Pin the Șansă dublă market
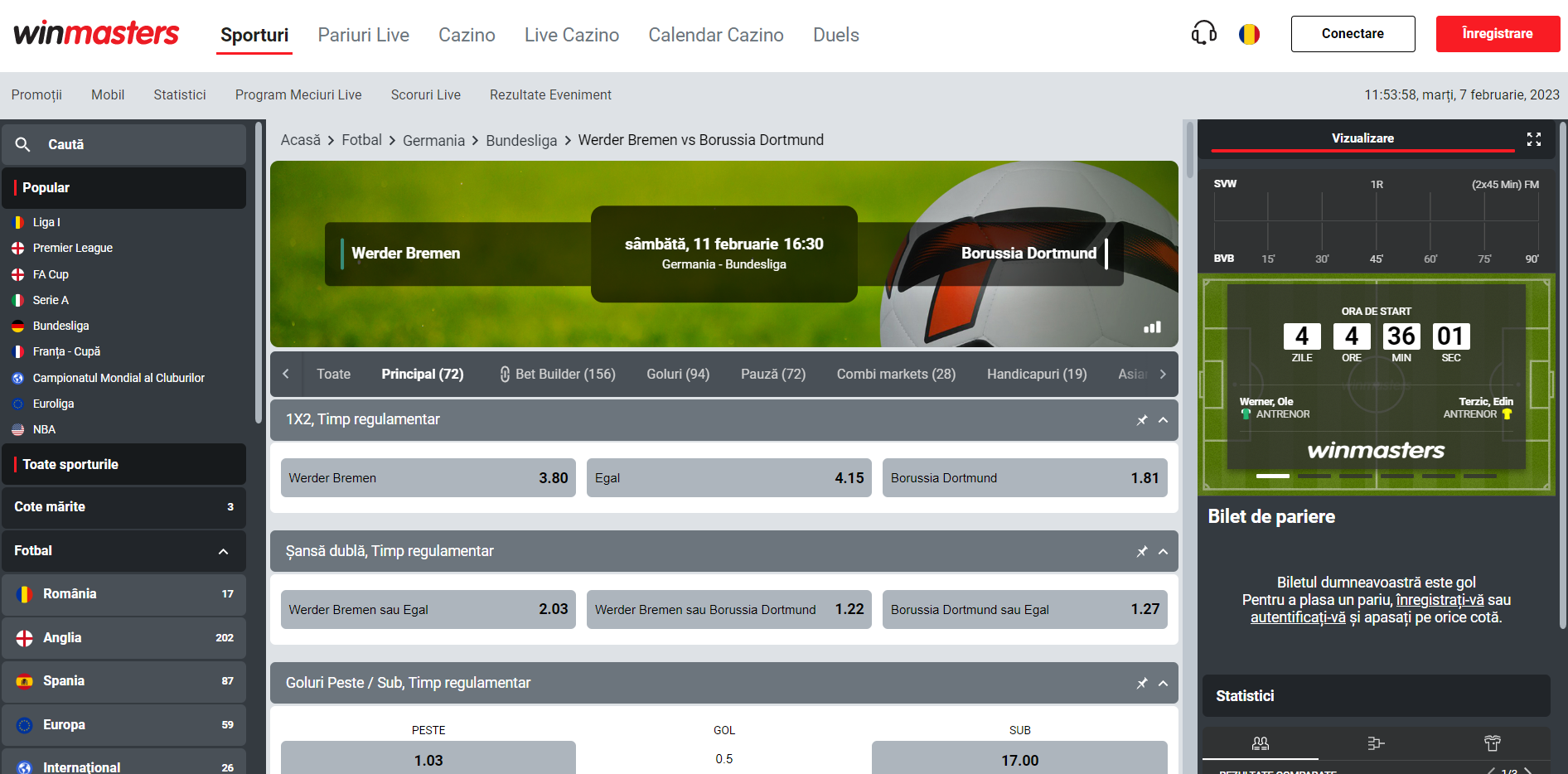This screenshot has height=774, width=1568. 1142,552
